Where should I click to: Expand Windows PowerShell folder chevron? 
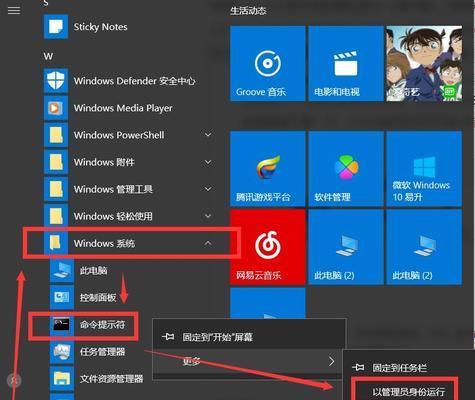coord(208,135)
